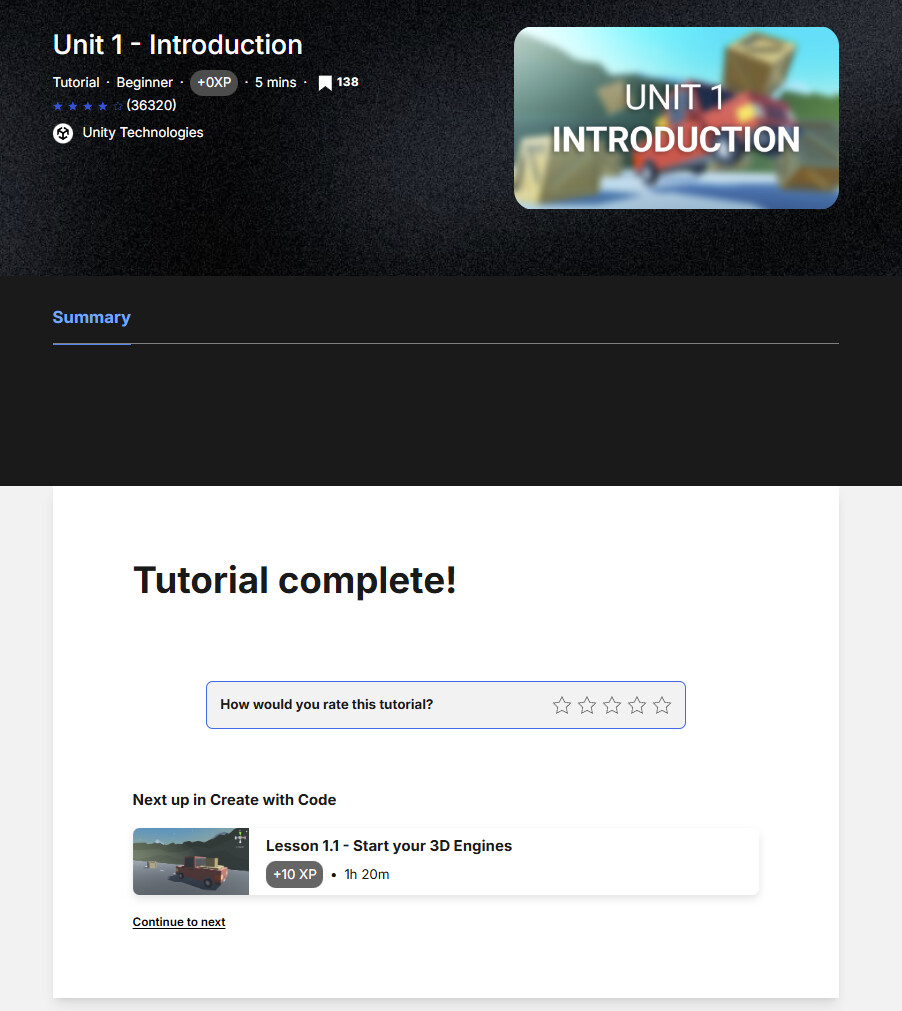Click the (36320) ratings count

(150, 105)
